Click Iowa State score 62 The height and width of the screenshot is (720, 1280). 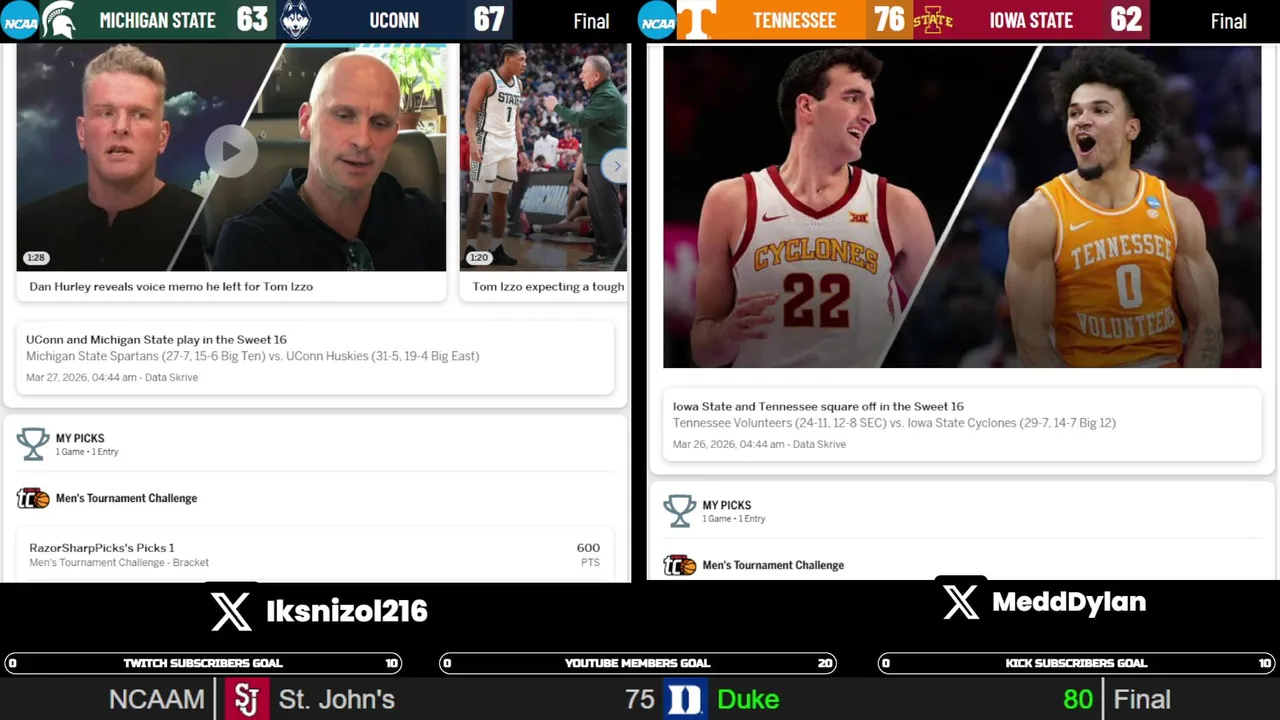point(1126,20)
